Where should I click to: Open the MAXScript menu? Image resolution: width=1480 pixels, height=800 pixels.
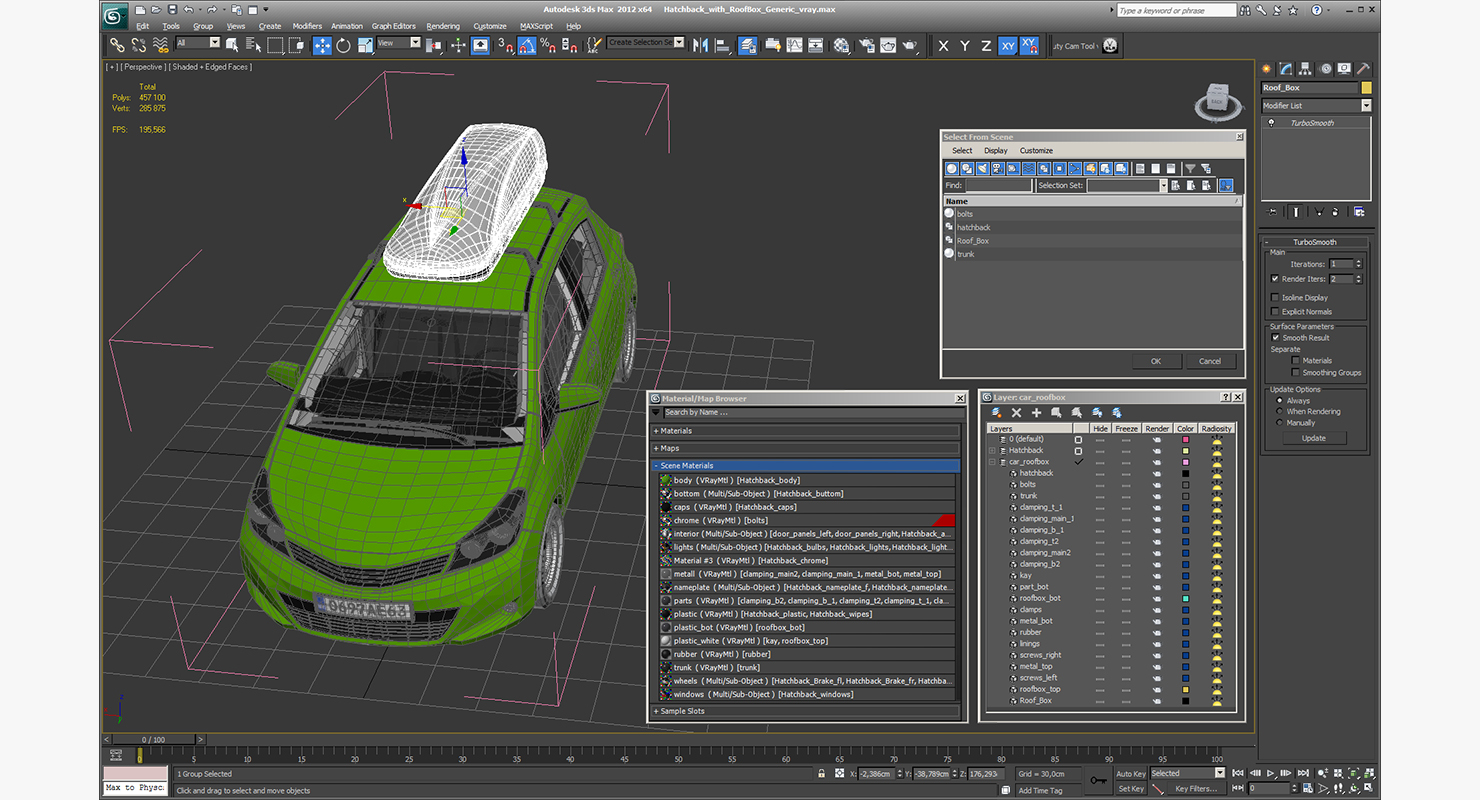536,26
